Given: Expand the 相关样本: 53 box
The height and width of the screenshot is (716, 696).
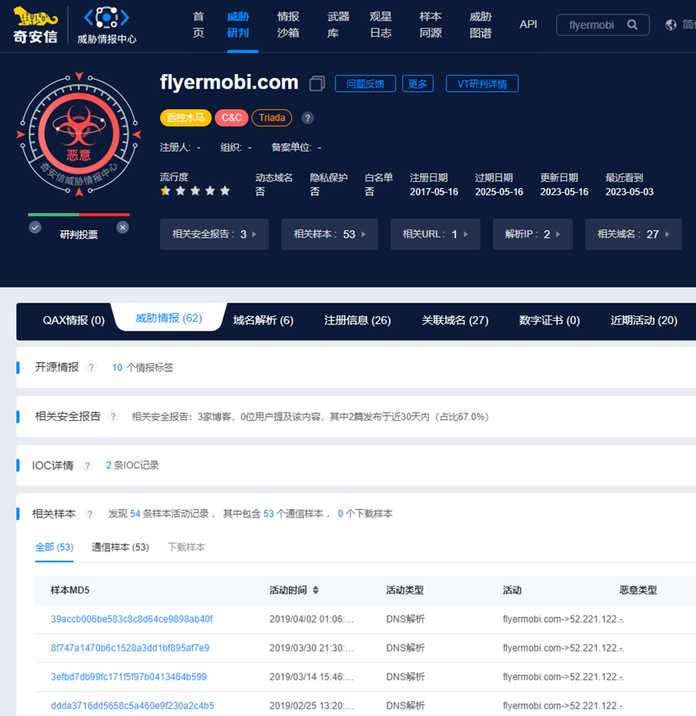Looking at the screenshot, I should (x=330, y=234).
